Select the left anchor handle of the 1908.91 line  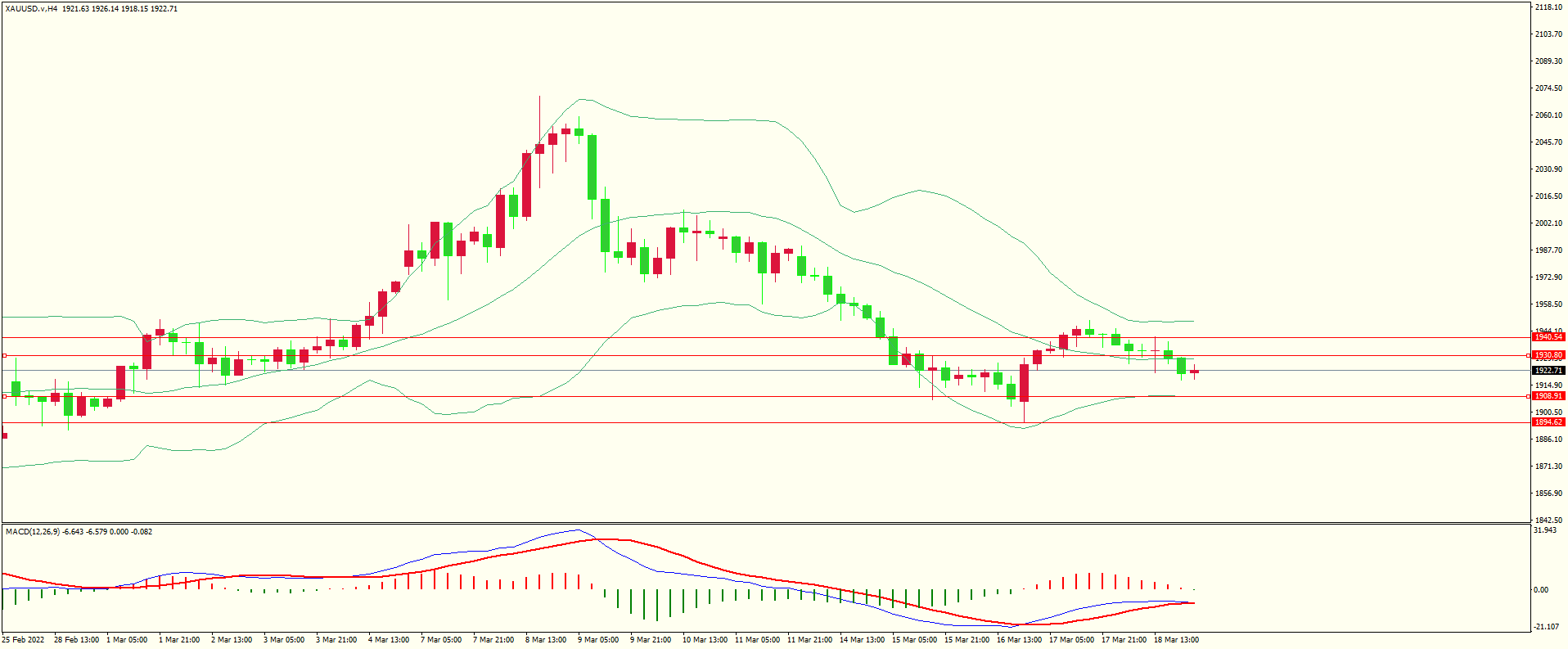[x=4, y=396]
